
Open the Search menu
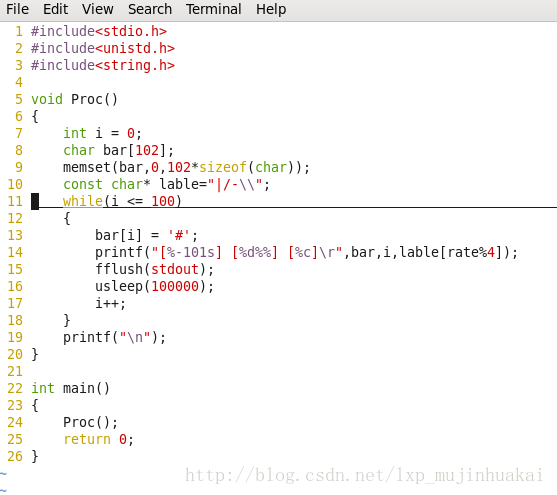pyautogui.click(x=150, y=9)
